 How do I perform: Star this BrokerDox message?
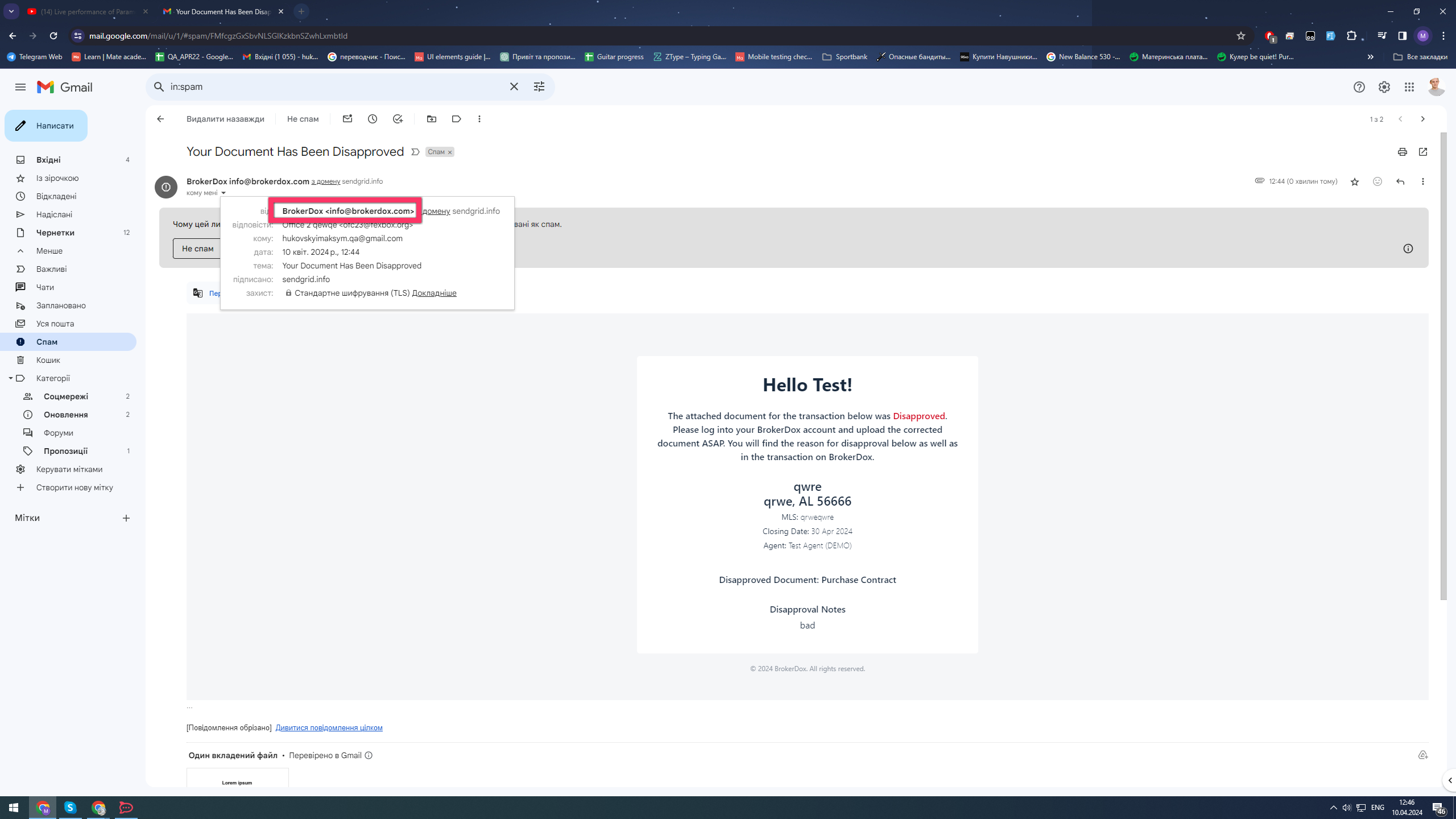tap(1354, 181)
